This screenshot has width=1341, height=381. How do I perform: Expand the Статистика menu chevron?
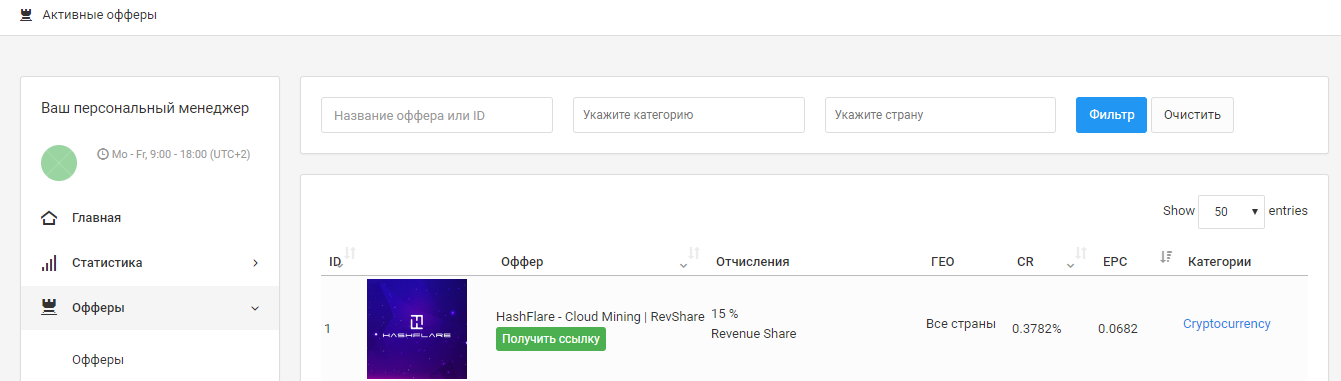coord(255,263)
